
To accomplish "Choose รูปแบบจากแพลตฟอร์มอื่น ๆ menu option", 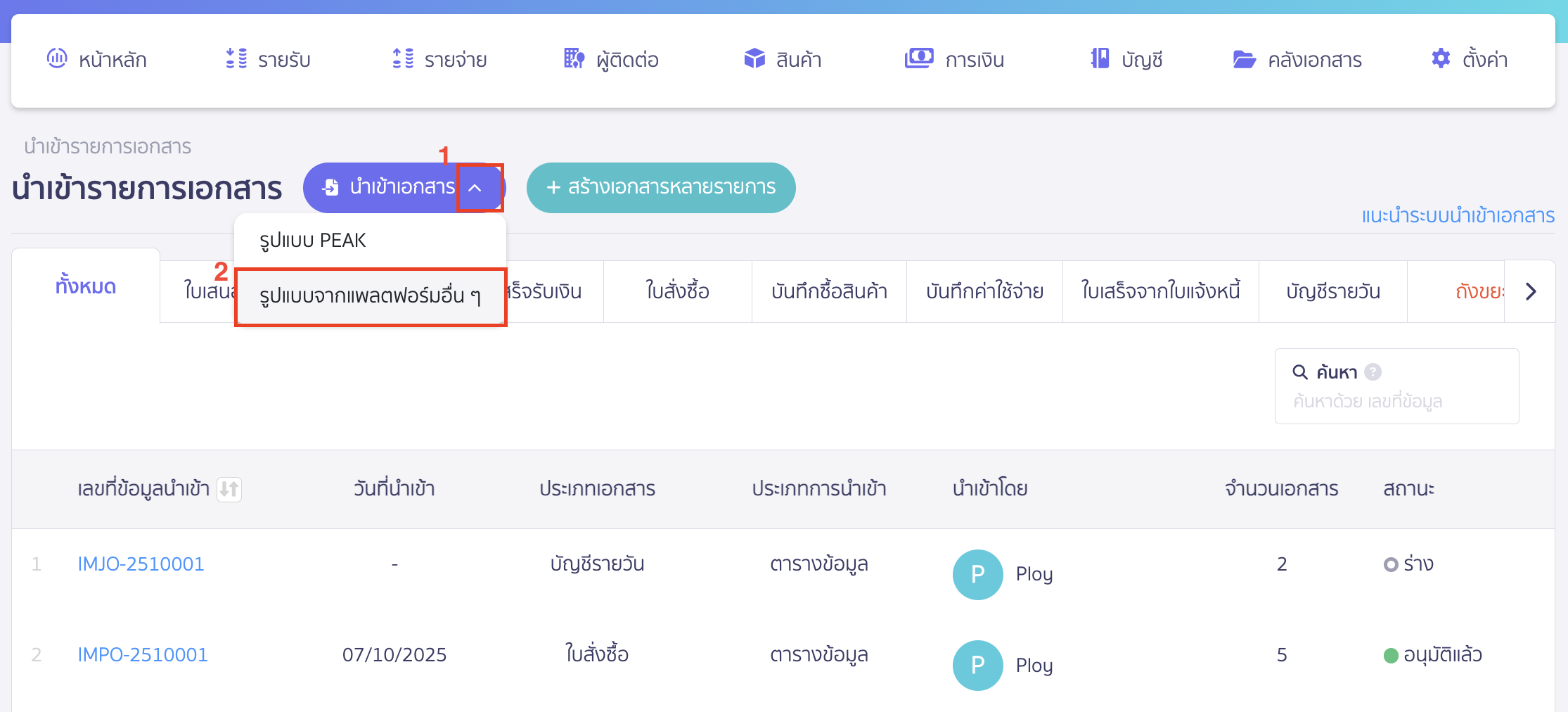I will (369, 297).
